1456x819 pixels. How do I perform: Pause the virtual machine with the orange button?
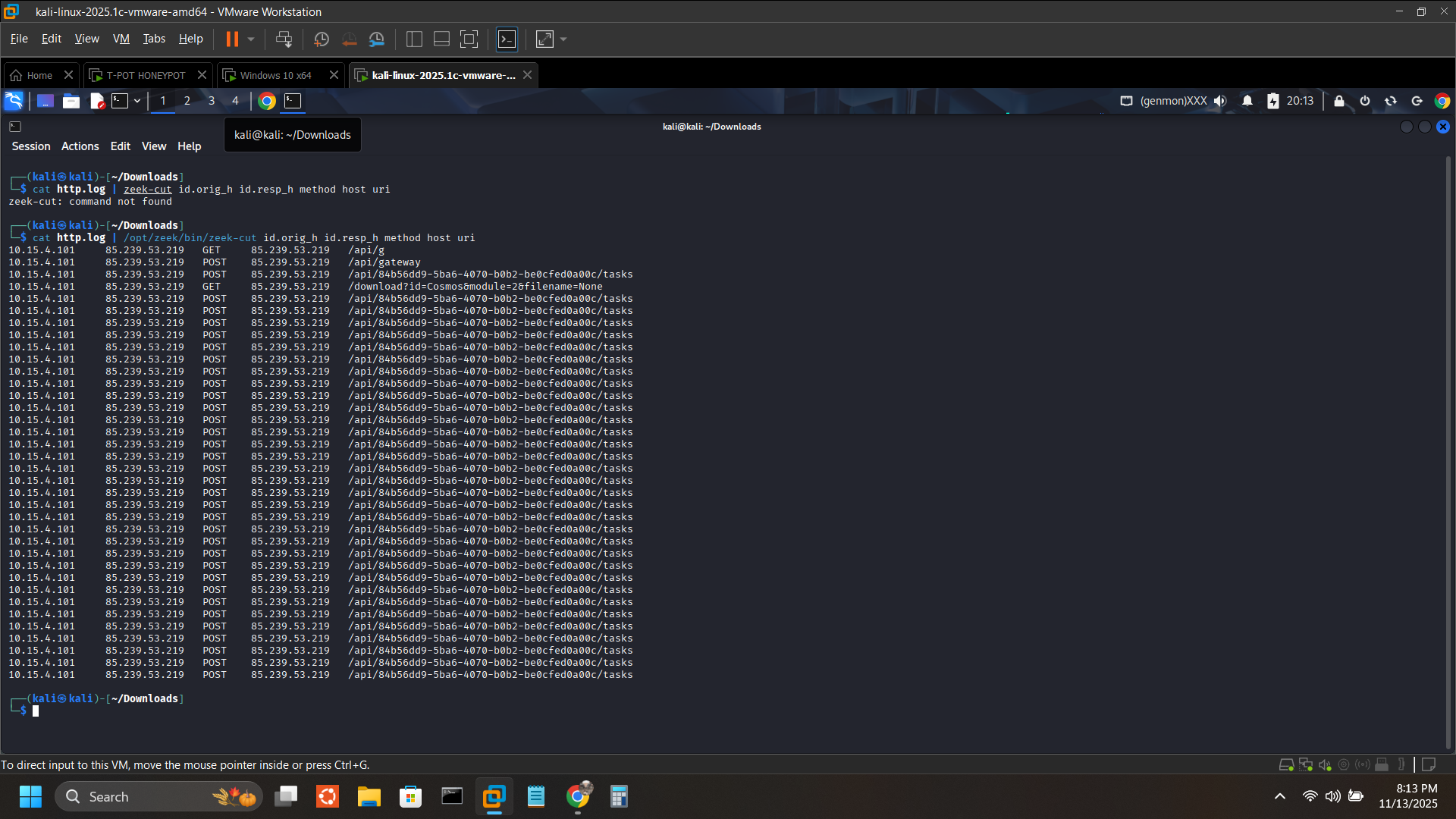pyautogui.click(x=232, y=39)
